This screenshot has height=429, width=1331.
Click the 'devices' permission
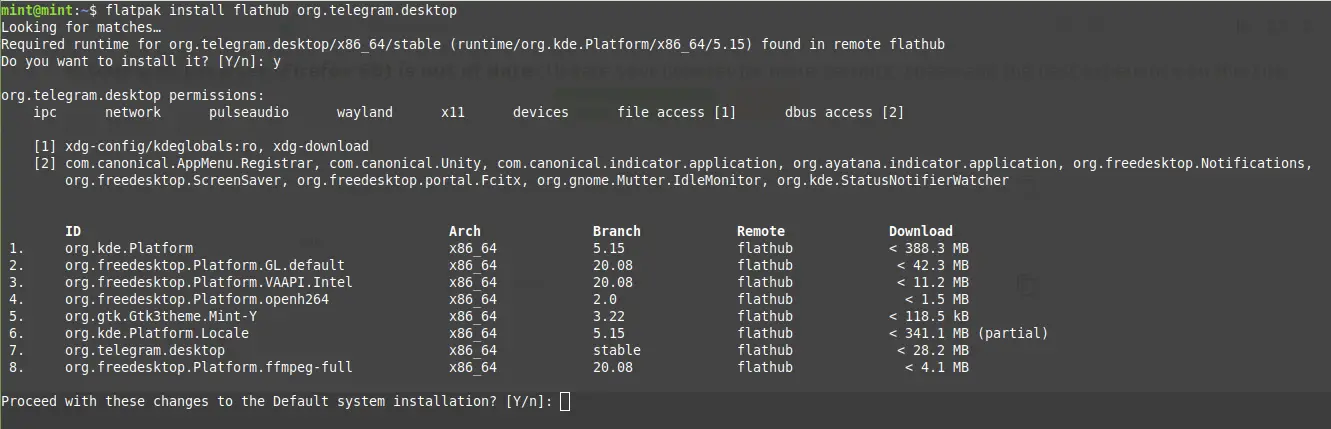coord(541,112)
